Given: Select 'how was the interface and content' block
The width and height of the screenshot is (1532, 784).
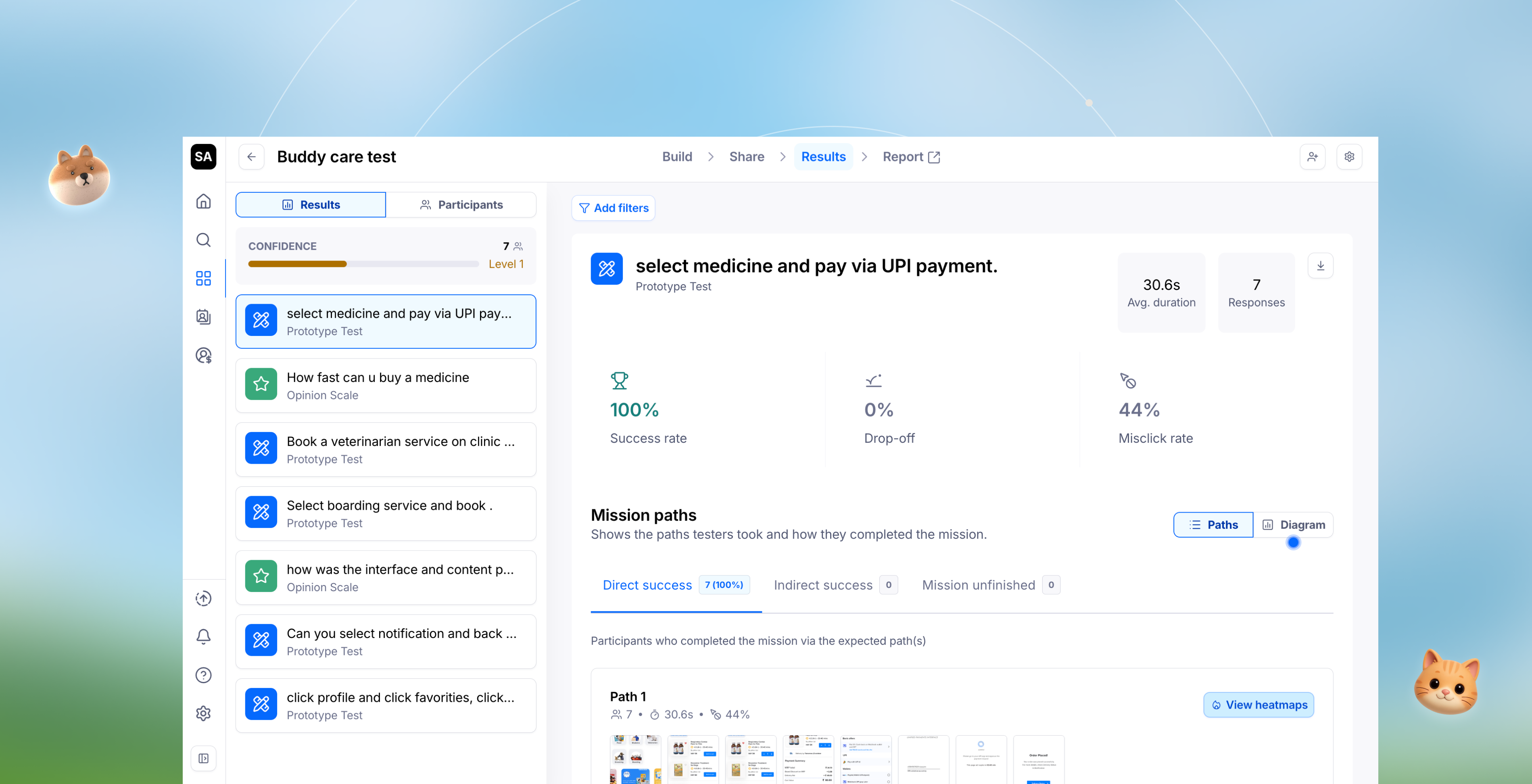Looking at the screenshot, I should pyautogui.click(x=385, y=578).
